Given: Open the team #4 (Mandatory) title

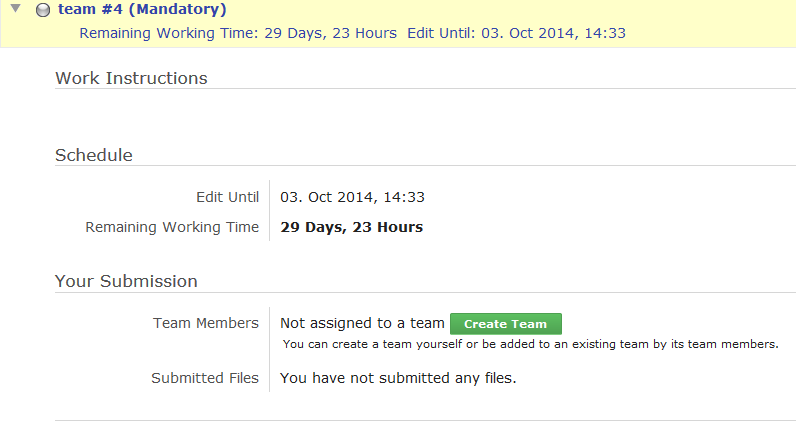Looking at the screenshot, I should coord(142,11).
